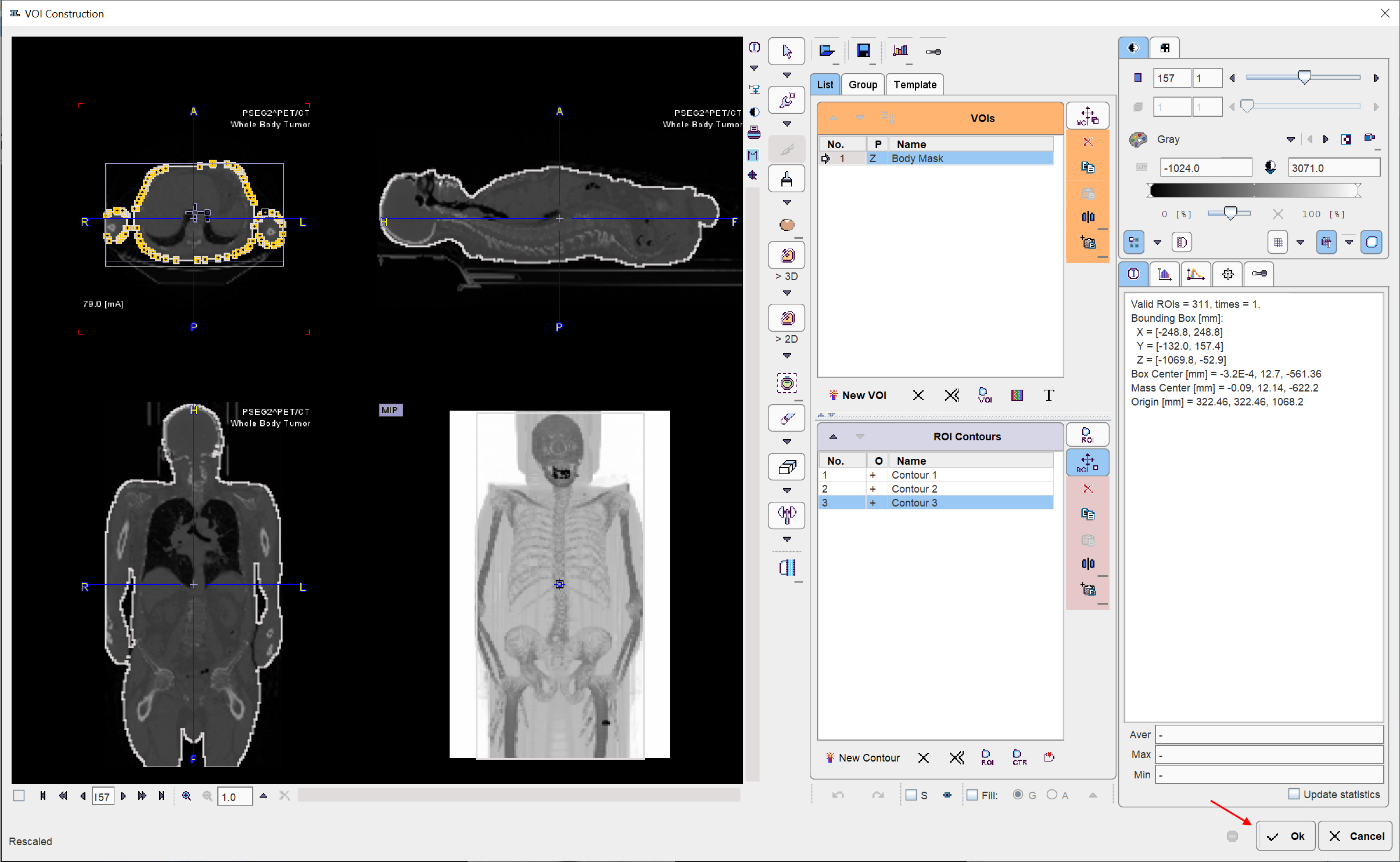
Task: Click the M marker icon in side strip
Action: pyautogui.click(x=753, y=155)
